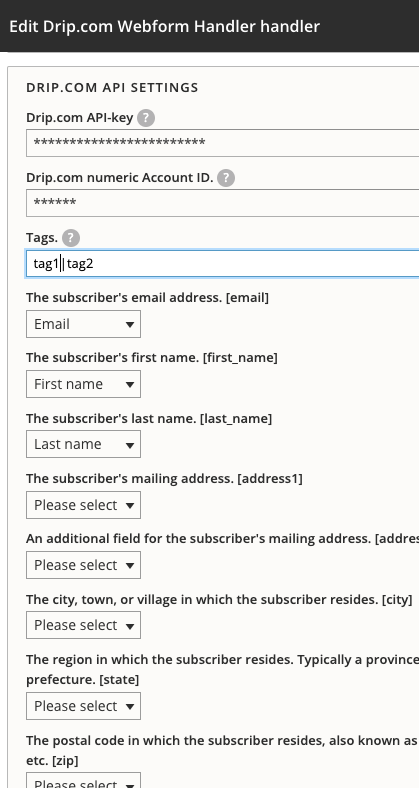Focus the Drip.com API-key input field

pyautogui.click(x=223, y=143)
